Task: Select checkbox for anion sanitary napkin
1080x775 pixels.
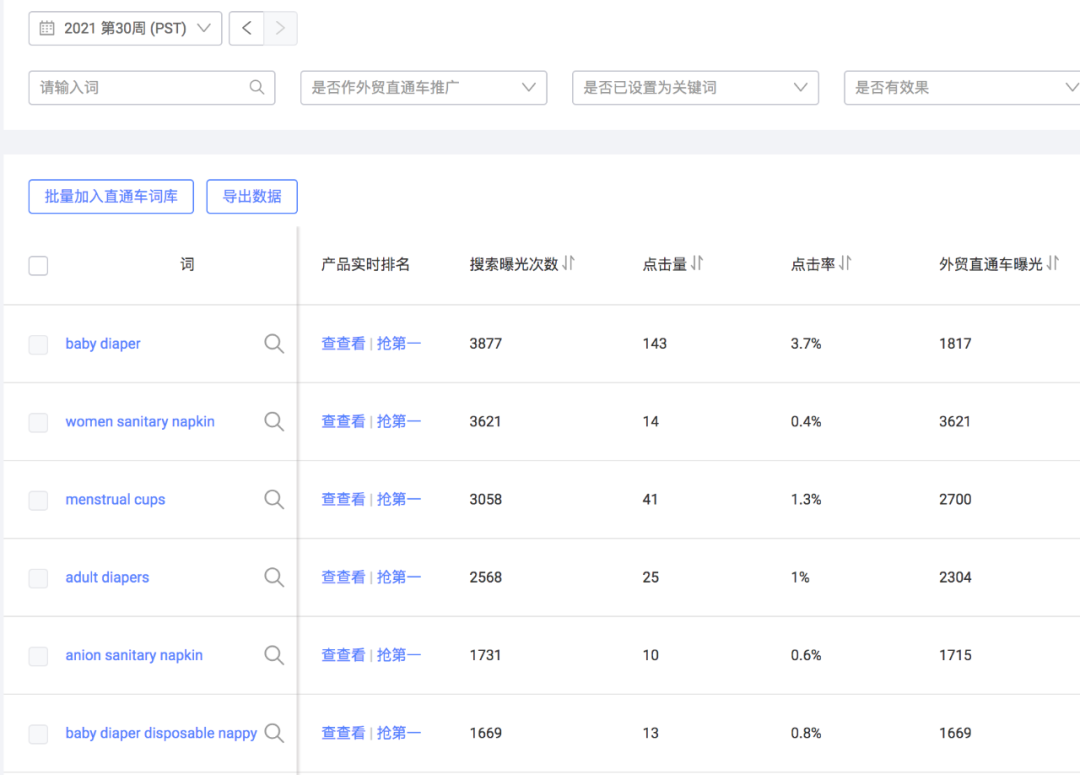Action: coord(38,656)
